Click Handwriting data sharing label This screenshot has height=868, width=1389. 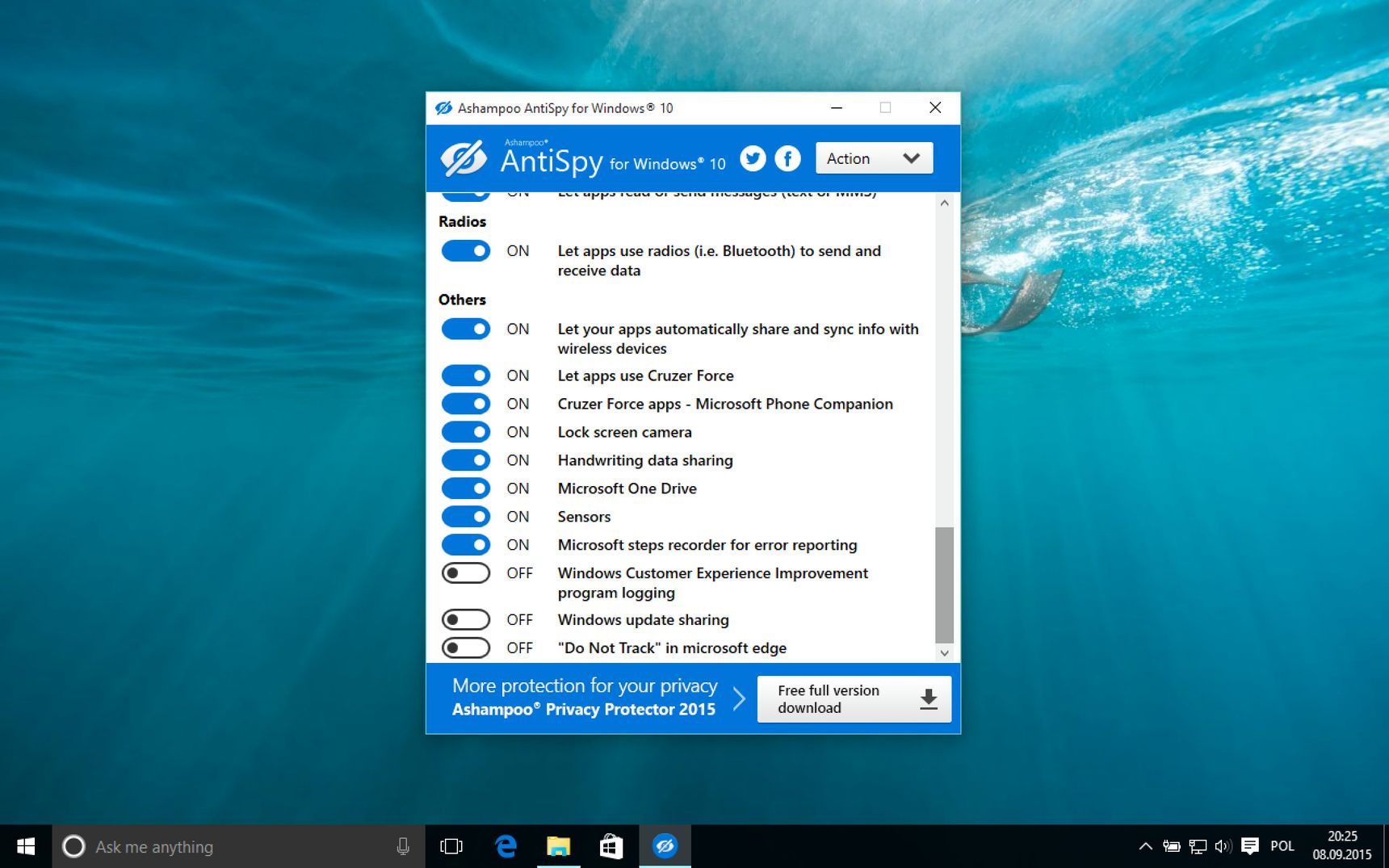click(645, 460)
